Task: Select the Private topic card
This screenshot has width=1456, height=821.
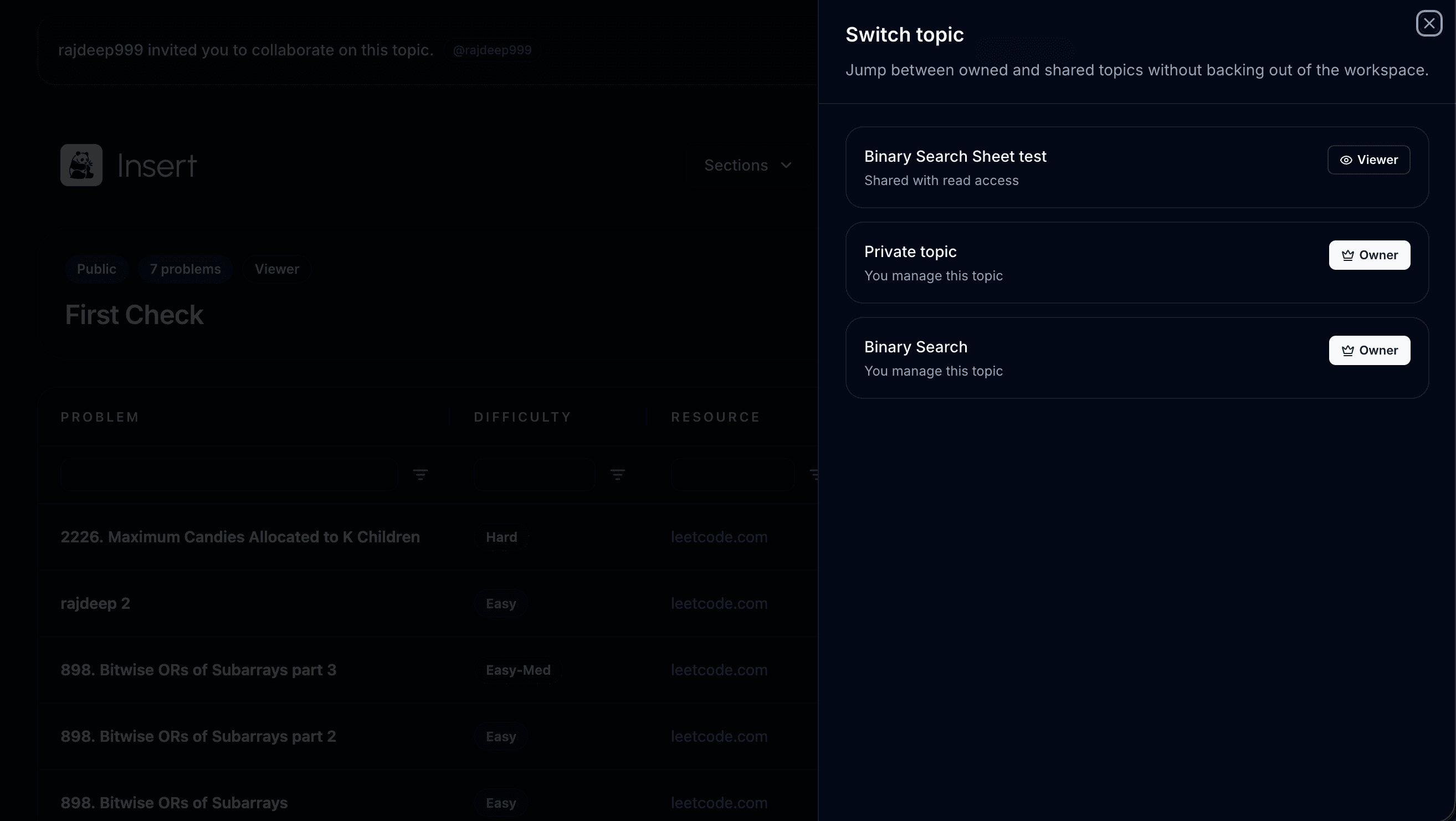Action: [1137, 263]
